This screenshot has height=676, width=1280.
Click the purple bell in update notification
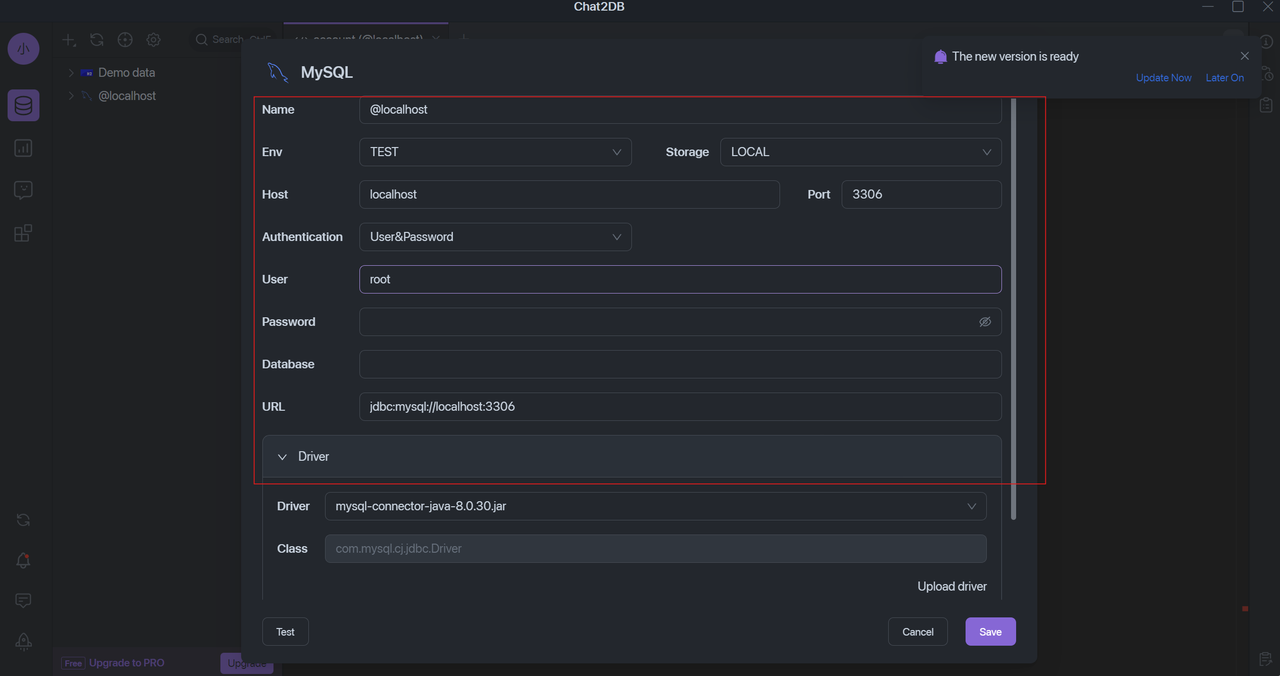pos(940,57)
